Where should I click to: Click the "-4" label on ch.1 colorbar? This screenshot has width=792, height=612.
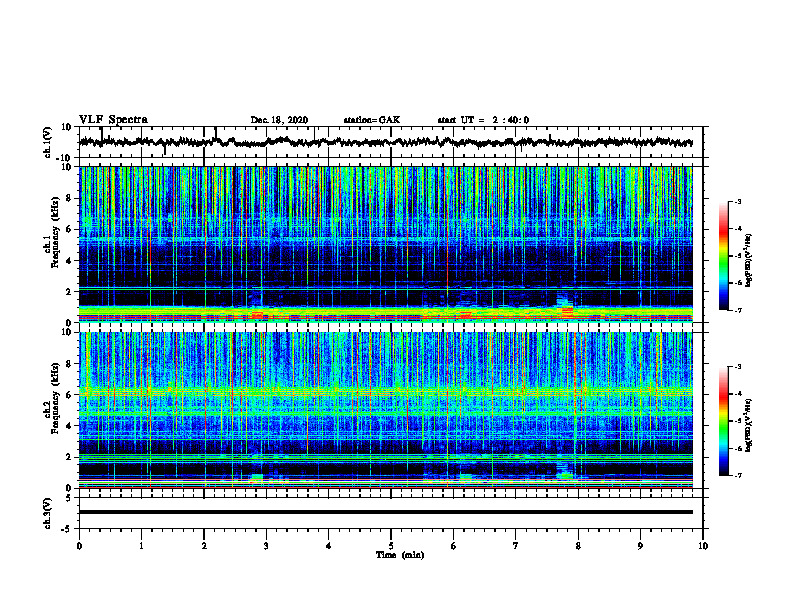coord(738,228)
